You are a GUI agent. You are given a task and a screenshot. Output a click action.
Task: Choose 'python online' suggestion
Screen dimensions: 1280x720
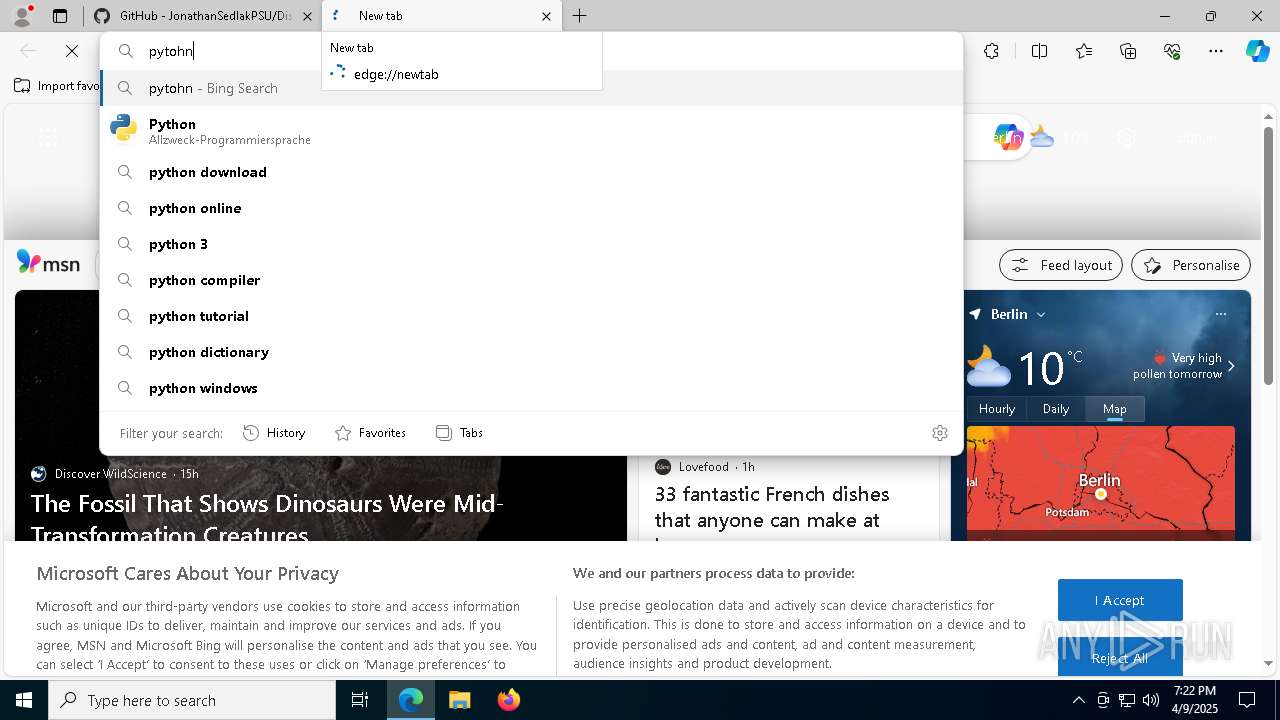[x=532, y=208]
